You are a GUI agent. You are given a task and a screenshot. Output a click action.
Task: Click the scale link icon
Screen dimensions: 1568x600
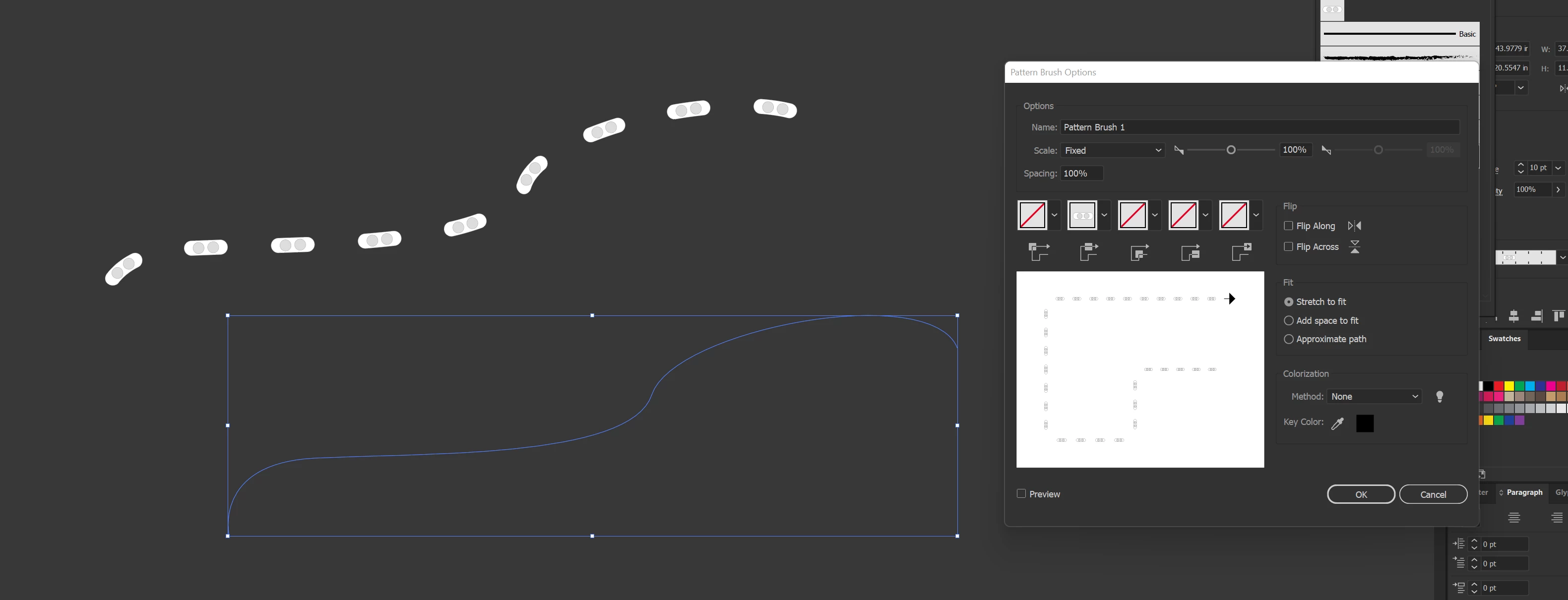tap(1179, 150)
